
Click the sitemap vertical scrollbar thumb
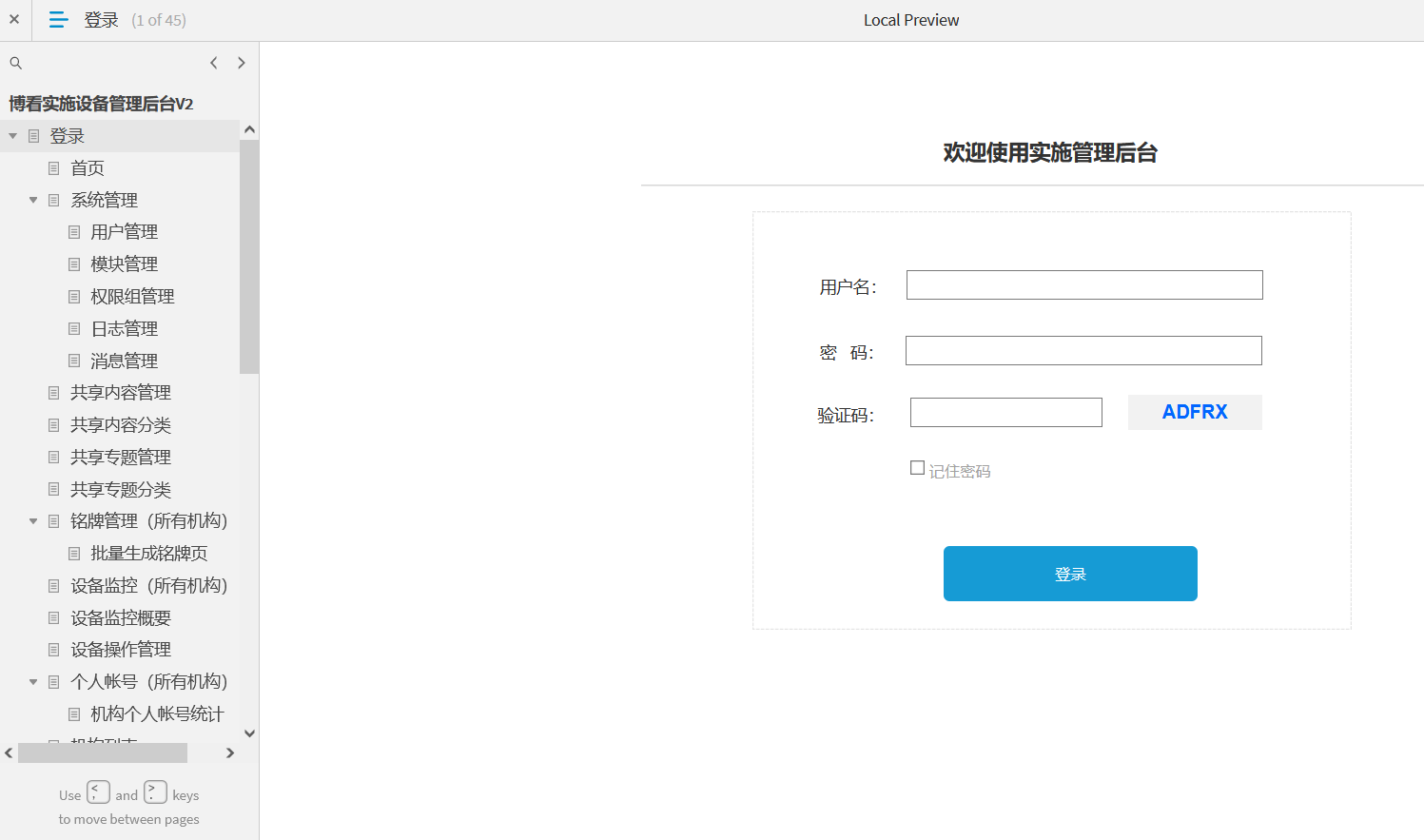(x=249, y=257)
